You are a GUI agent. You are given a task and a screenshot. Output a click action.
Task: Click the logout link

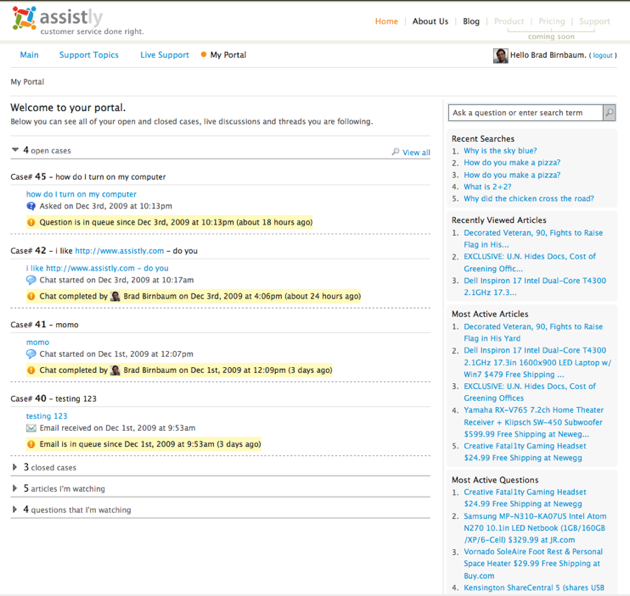603,56
